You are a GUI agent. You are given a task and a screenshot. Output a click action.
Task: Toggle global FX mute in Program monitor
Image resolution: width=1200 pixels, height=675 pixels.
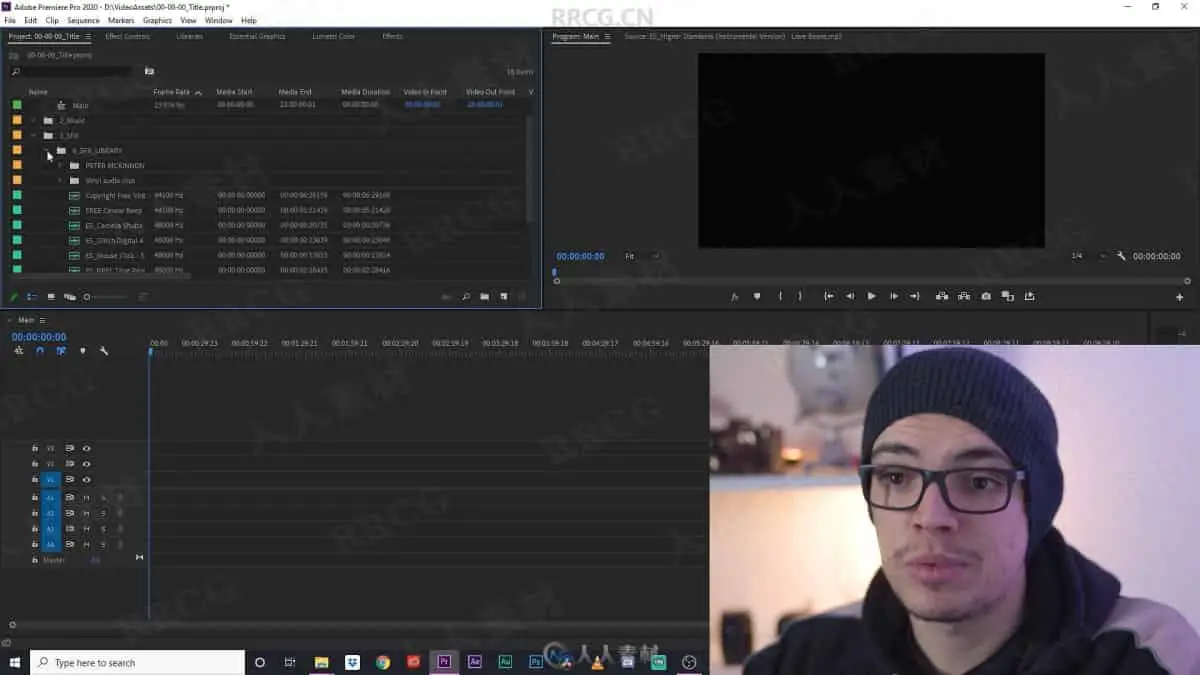[734, 296]
